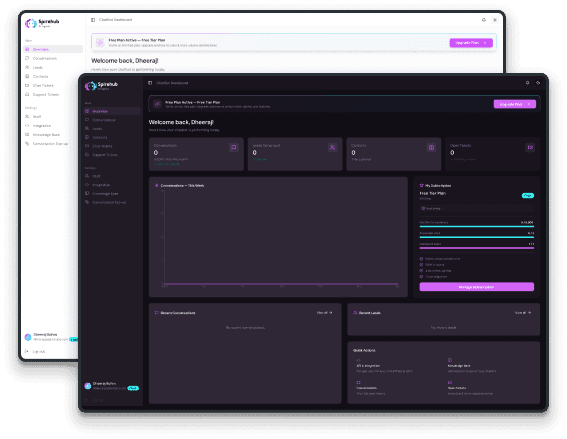Click the Active badge on Free Tier Plan
The width and height of the screenshot is (567, 439).
pos(528,196)
